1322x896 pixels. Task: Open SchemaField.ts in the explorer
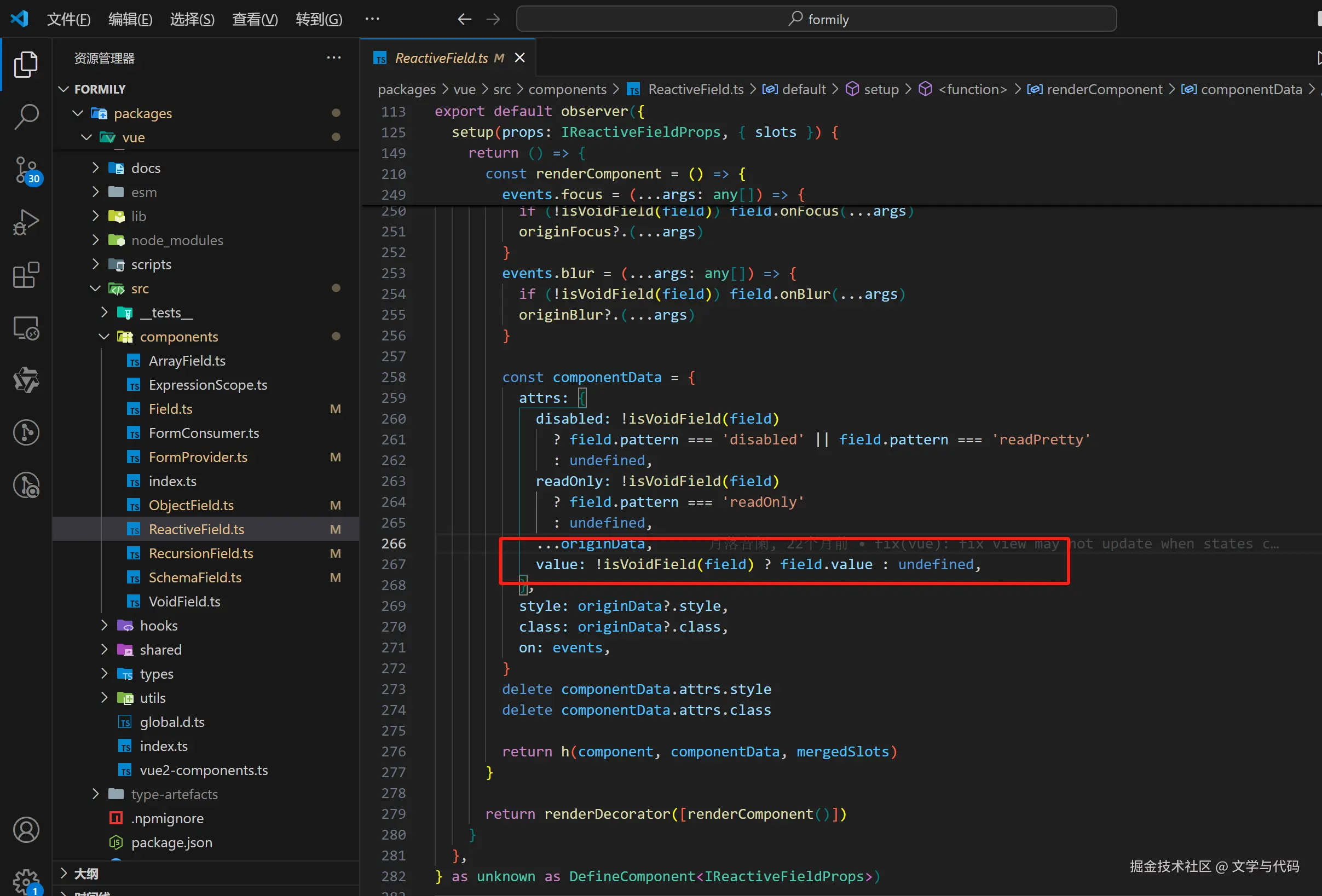click(194, 577)
